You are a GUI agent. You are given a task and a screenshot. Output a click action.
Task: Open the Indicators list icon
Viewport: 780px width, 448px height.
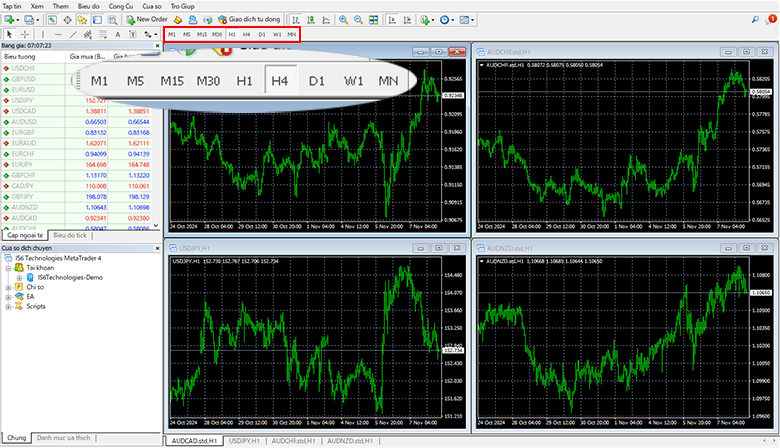pyautogui.click(x=424, y=20)
